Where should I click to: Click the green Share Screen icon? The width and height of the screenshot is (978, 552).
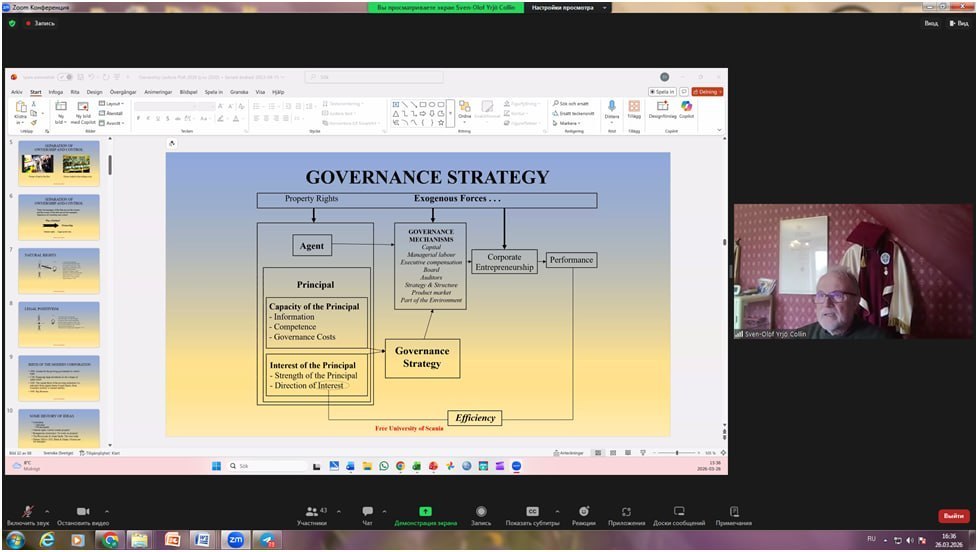(x=425, y=511)
